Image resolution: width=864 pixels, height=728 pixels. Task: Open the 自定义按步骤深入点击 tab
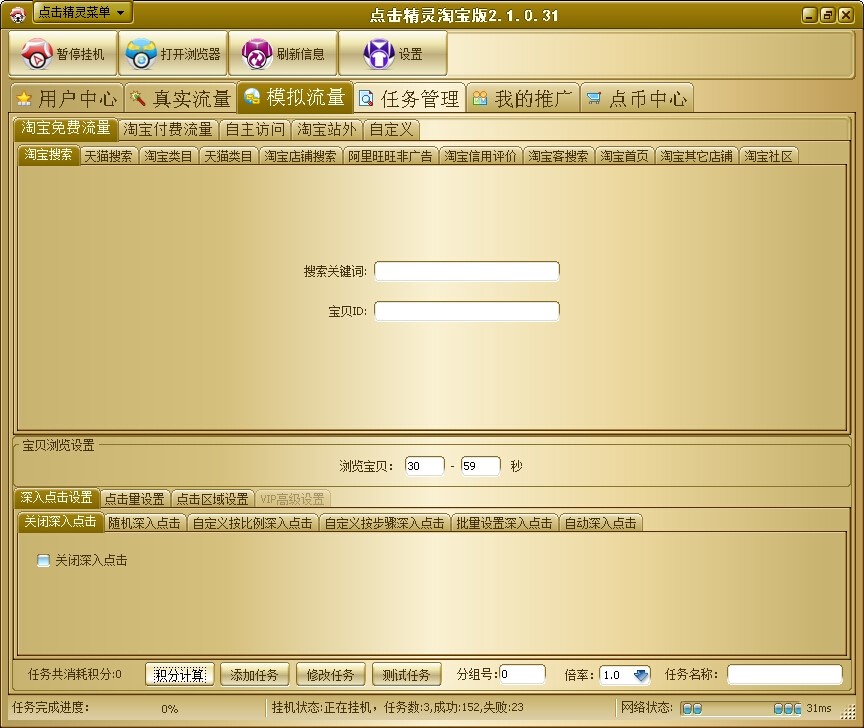pos(384,523)
